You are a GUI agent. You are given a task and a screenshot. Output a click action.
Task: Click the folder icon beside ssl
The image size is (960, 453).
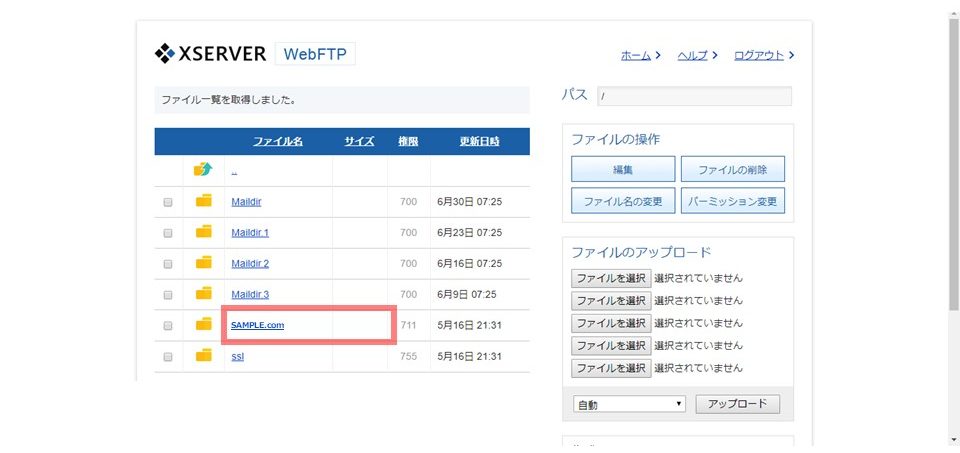click(x=204, y=355)
